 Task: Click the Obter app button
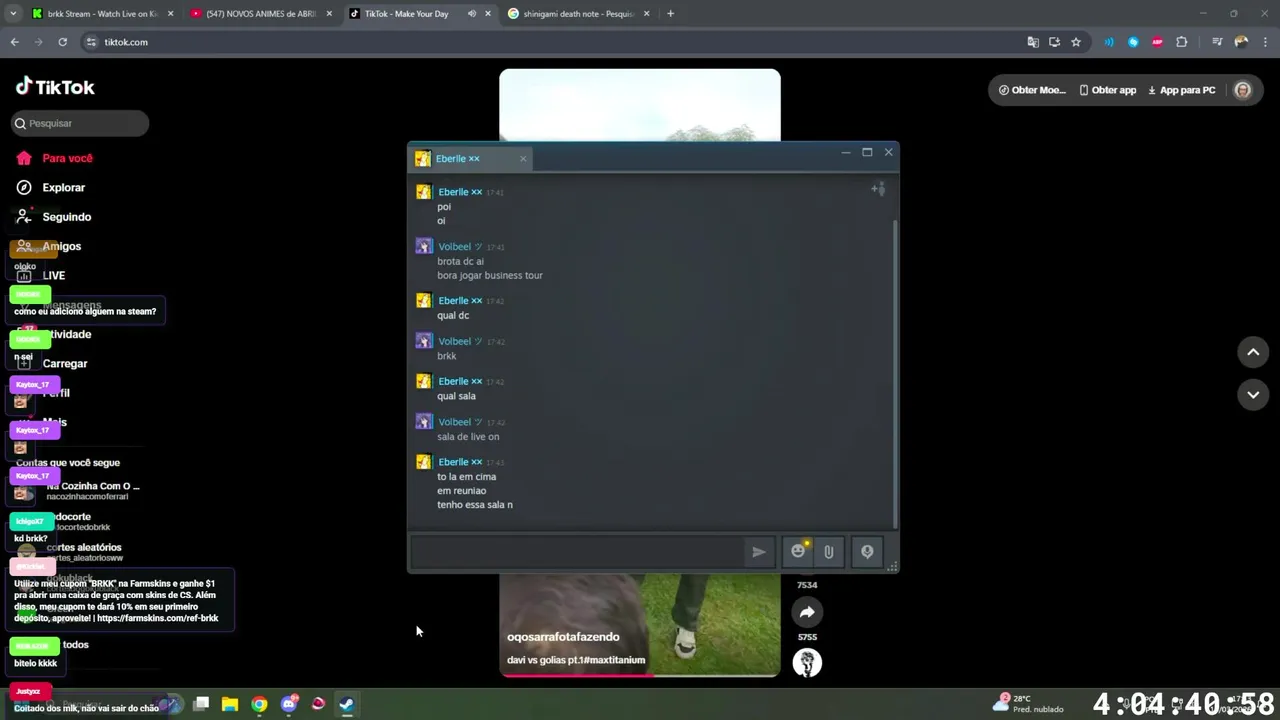(1108, 90)
